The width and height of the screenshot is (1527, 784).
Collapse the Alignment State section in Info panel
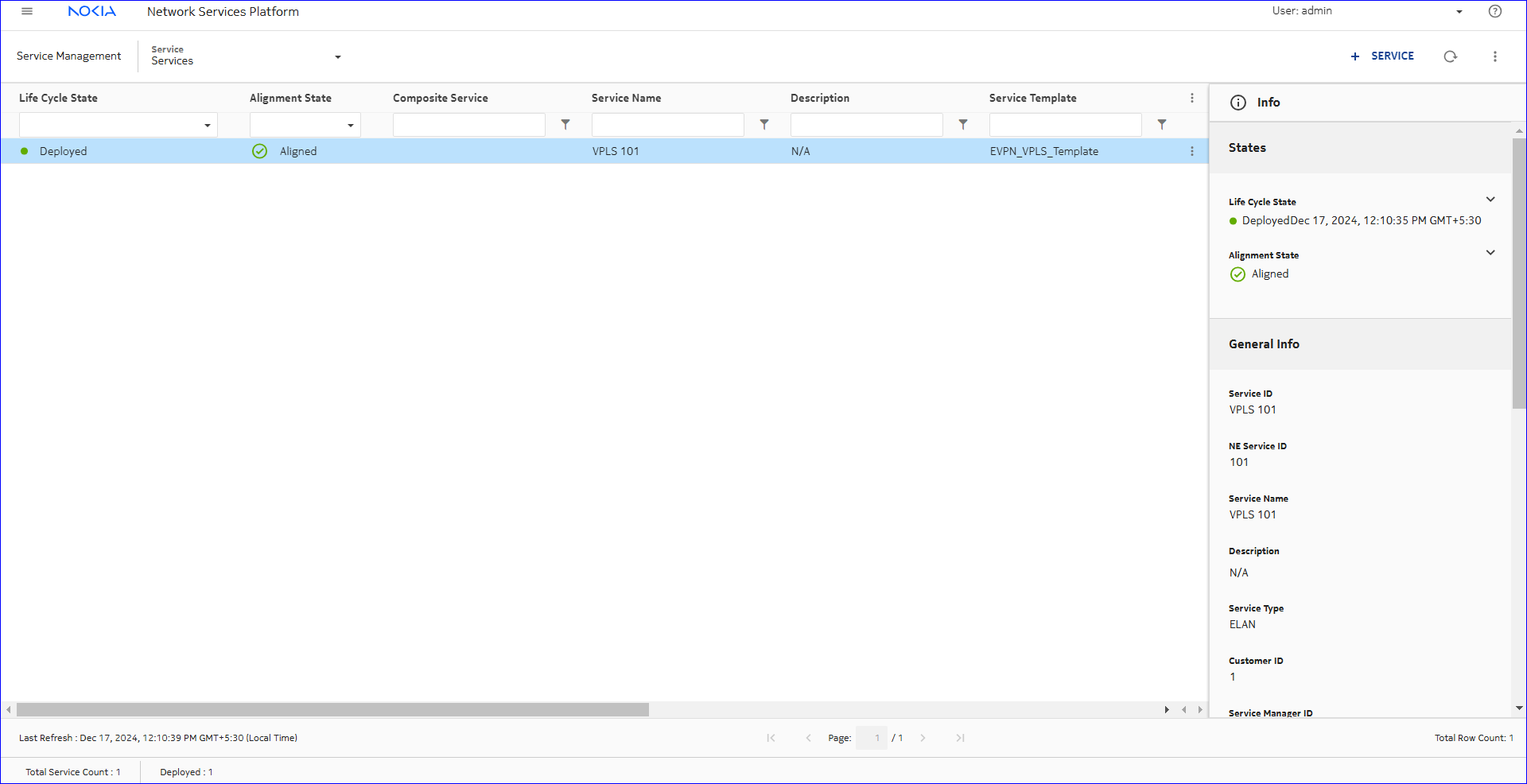pos(1490,253)
